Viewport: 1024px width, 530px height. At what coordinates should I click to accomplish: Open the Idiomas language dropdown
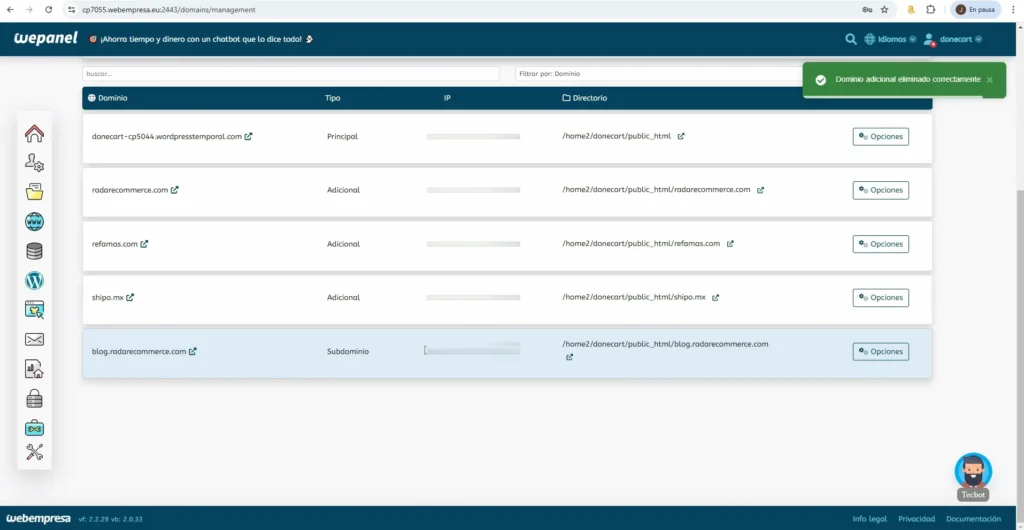890,39
